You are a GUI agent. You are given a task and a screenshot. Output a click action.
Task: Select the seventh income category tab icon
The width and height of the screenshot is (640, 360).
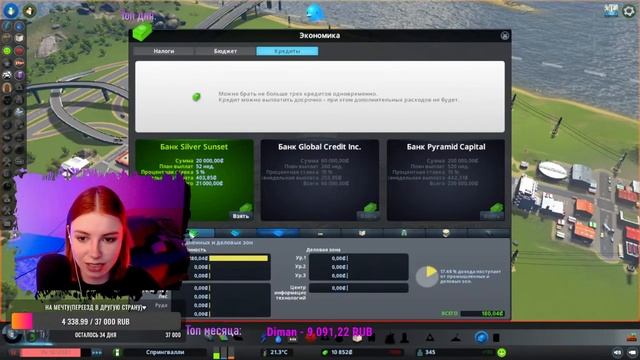point(446,233)
